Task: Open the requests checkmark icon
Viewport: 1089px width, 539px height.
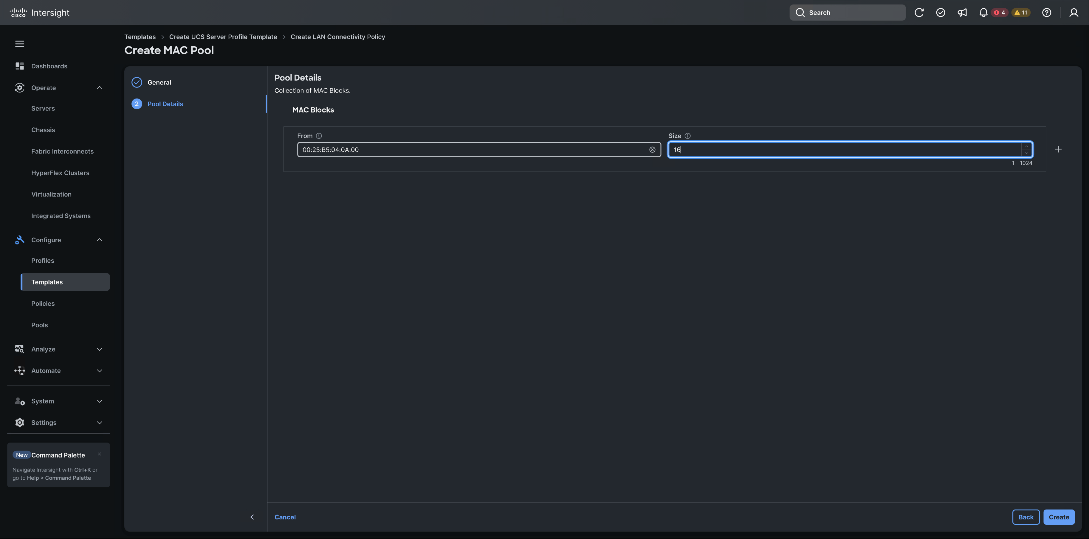Action: [x=940, y=13]
